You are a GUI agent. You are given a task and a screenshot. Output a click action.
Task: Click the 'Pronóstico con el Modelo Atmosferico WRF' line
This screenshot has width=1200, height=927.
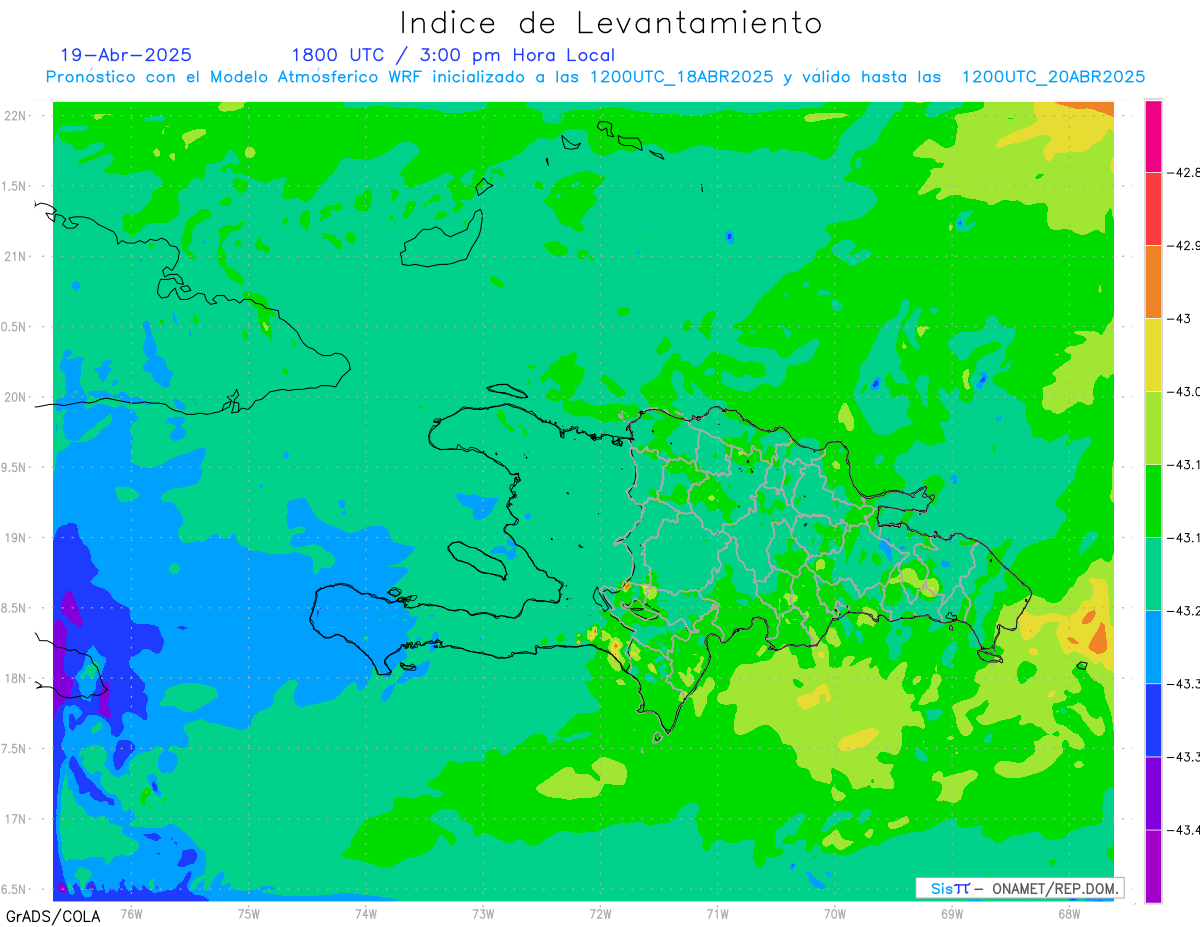click(595, 77)
